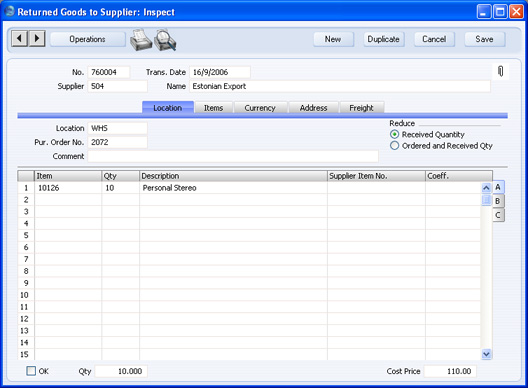The height and width of the screenshot is (388, 528).
Task: Click the Description column header
Action: click(233, 176)
